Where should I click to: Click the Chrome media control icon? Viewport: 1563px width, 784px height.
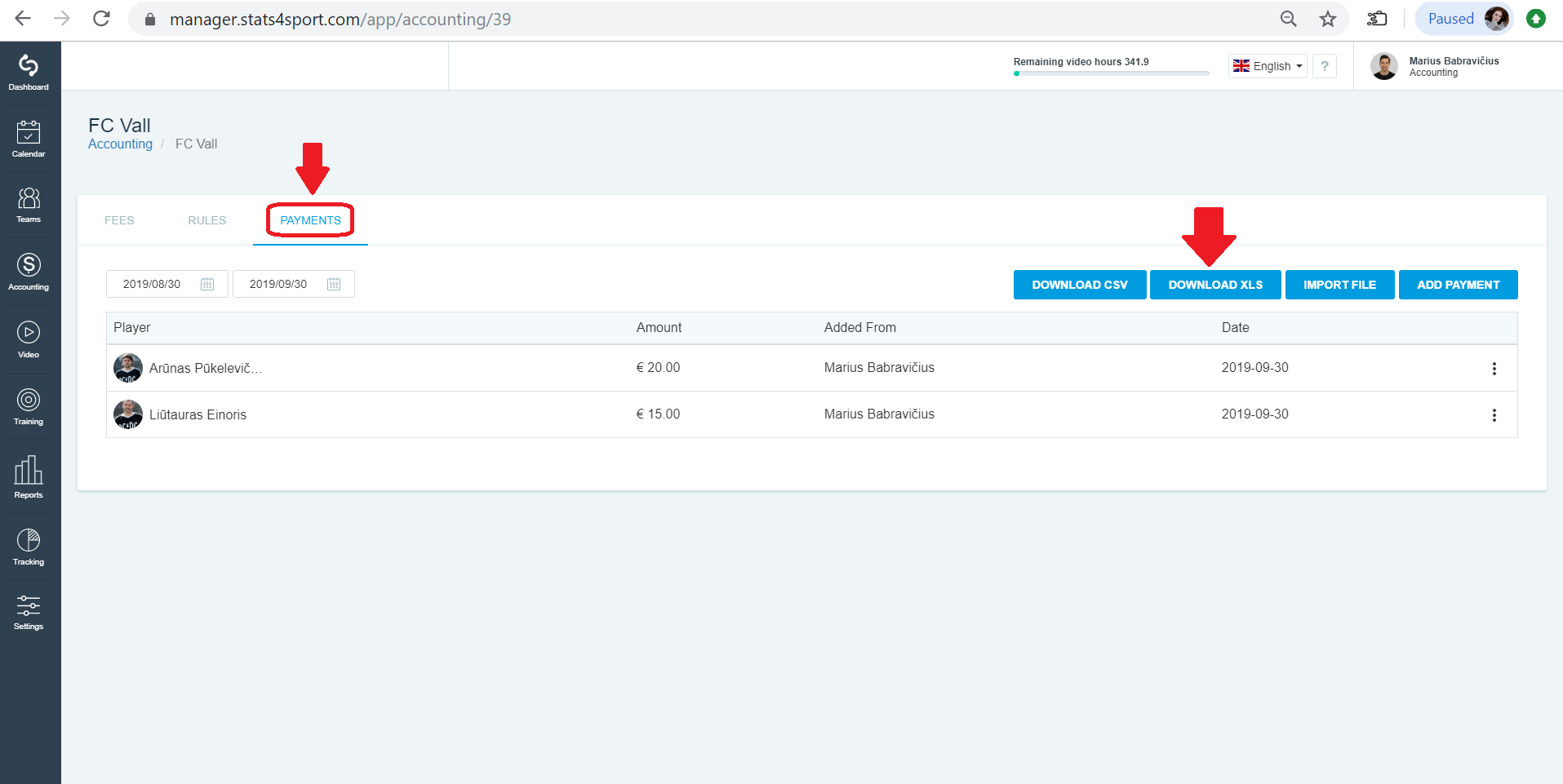(1377, 19)
